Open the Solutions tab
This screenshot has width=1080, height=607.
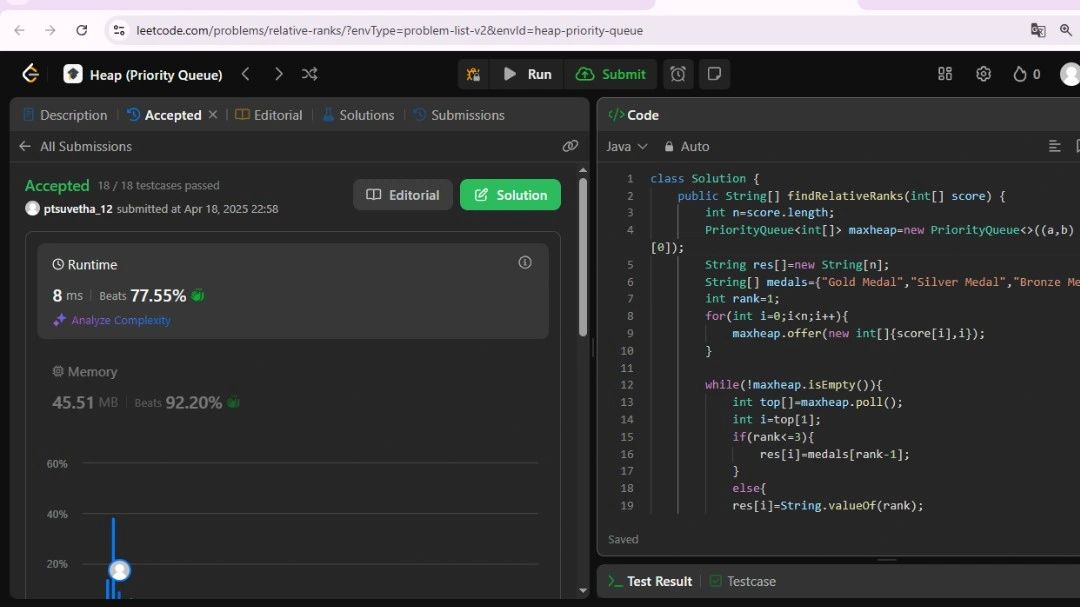pos(358,115)
